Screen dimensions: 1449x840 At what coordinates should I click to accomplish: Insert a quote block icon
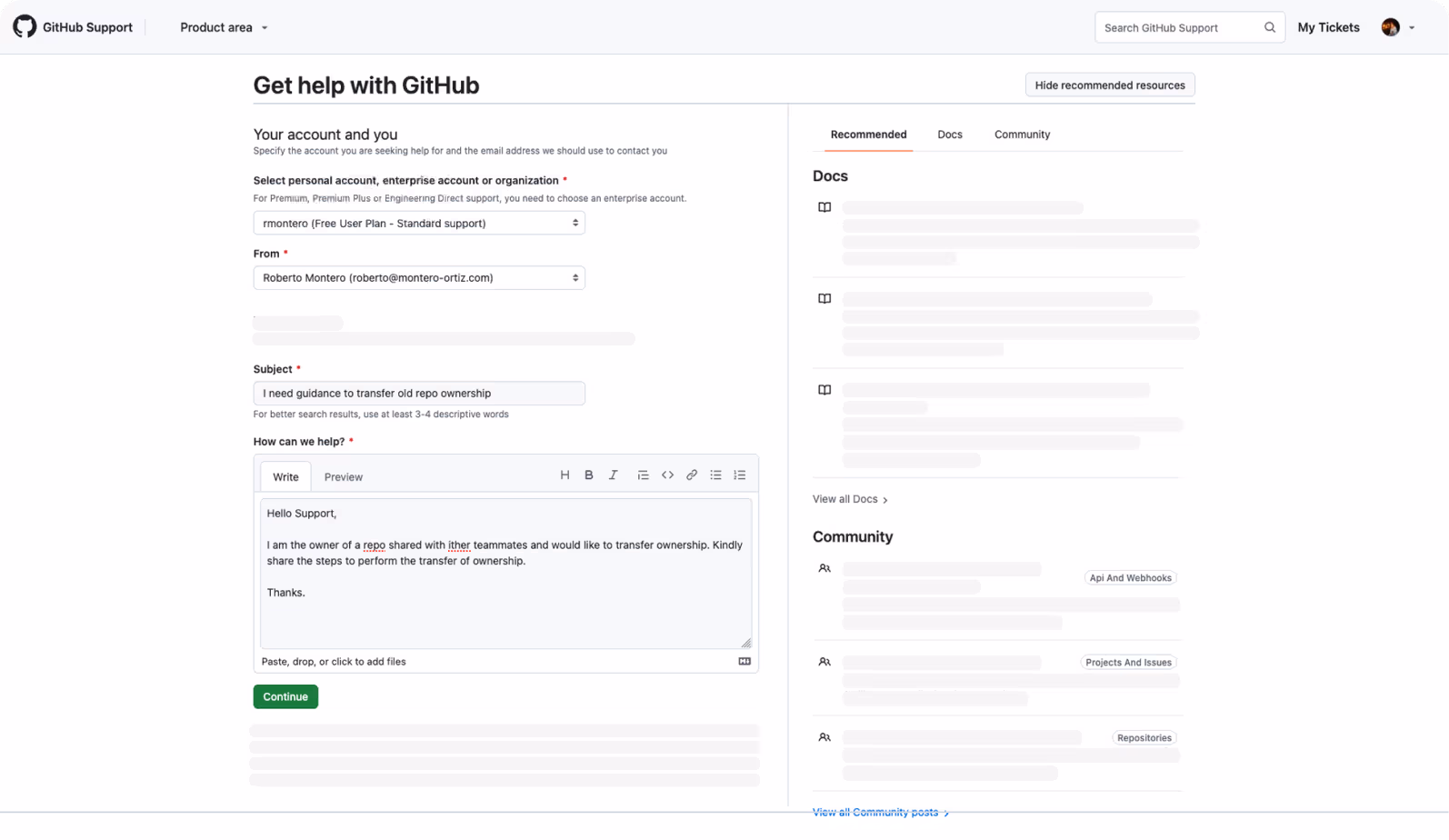click(x=643, y=475)
